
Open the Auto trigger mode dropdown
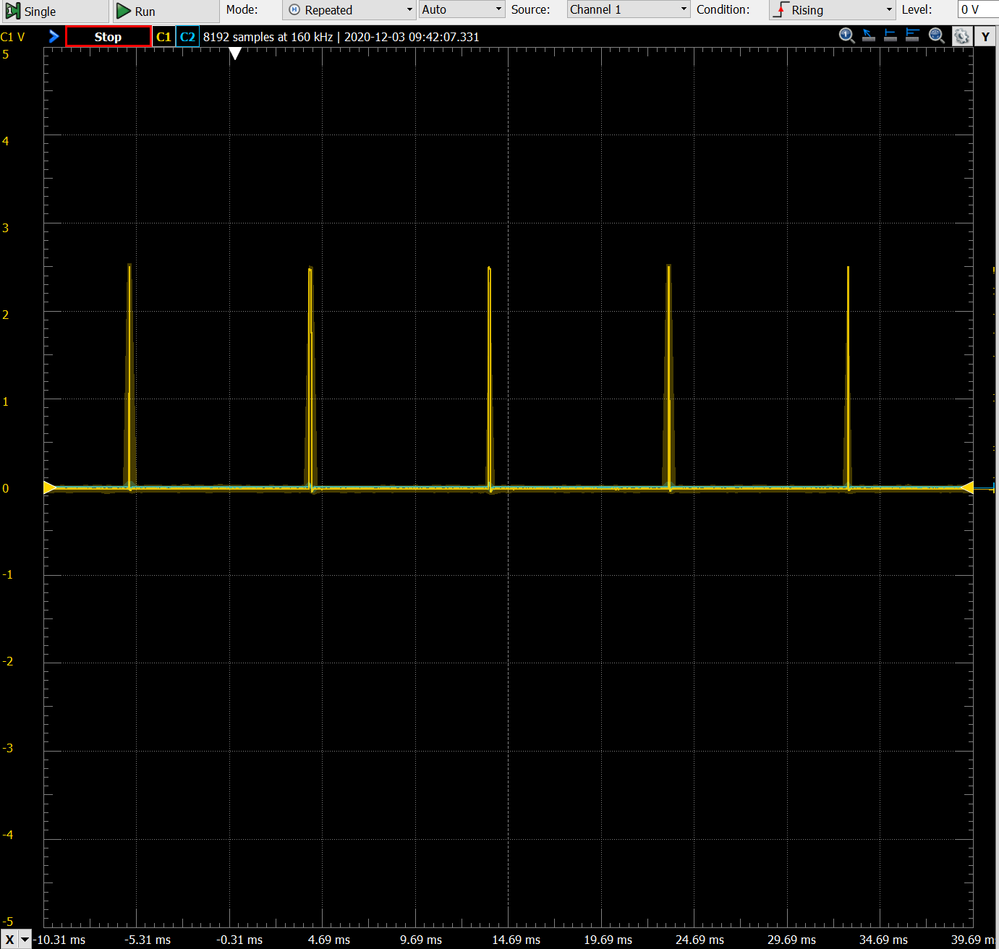tap(462, 10)
